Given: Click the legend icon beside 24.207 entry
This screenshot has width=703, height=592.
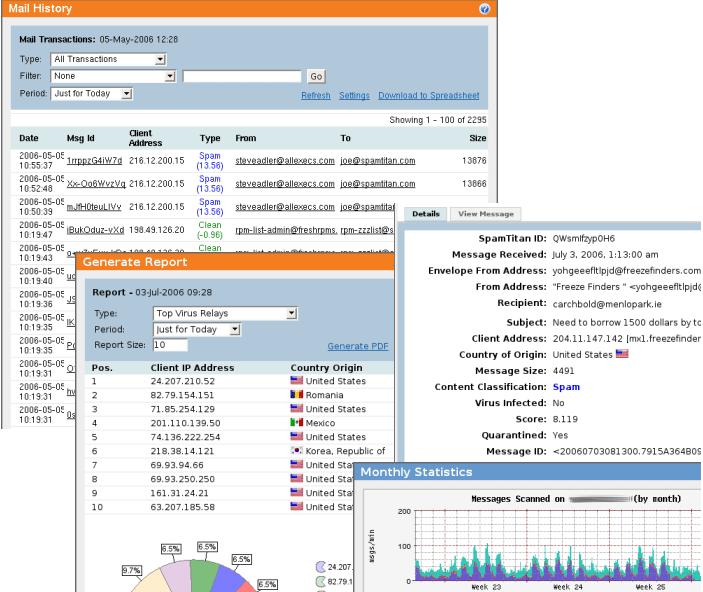Looking at the screenshot, I should (320, 567).
